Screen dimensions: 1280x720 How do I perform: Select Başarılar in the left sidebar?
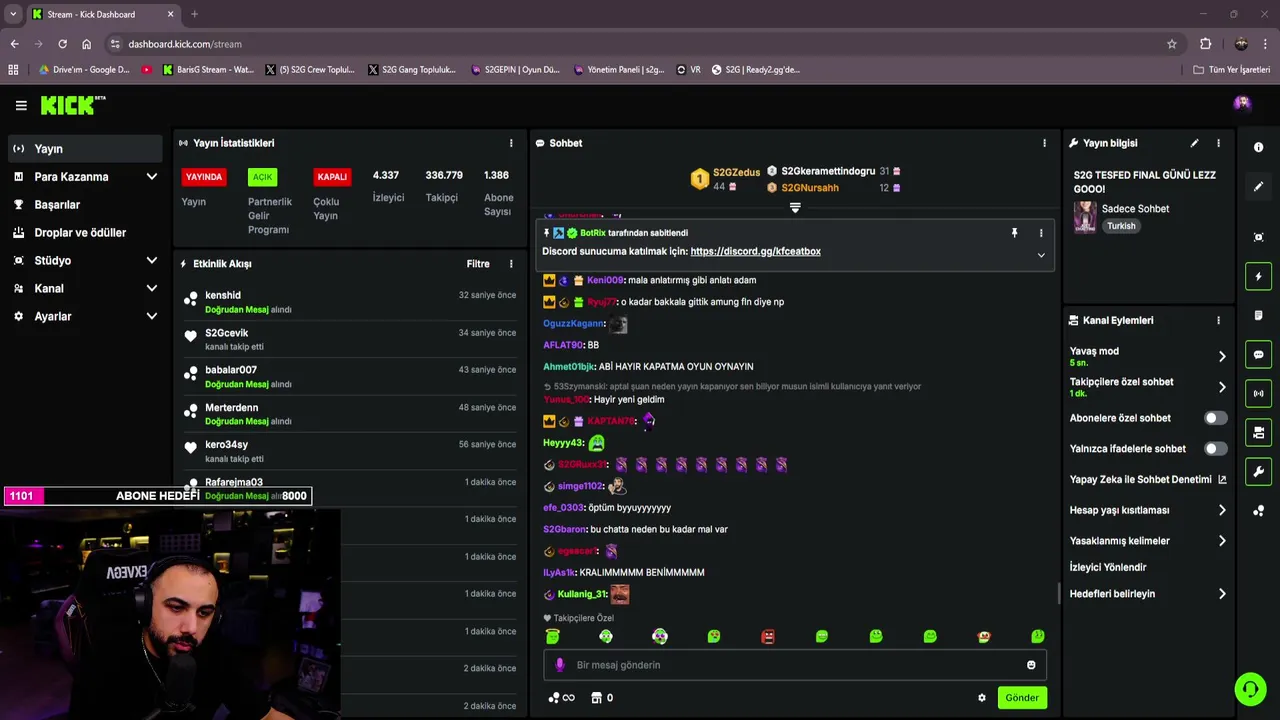pyautogui.click(x=84, y=205)
